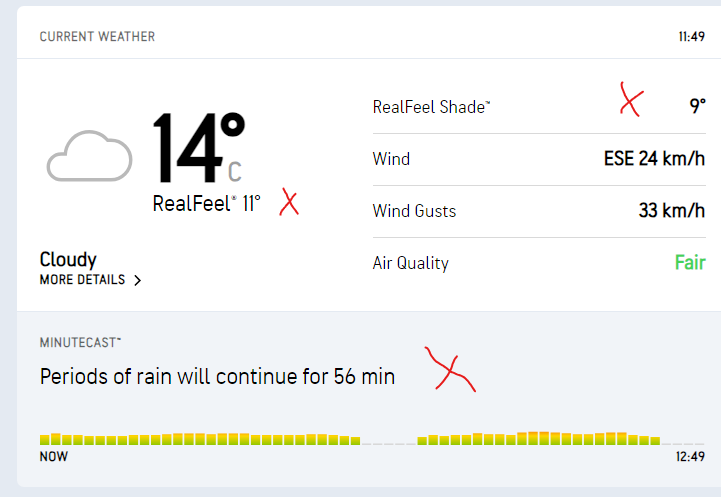Select the RealFeel 11° label
The width and height of the screenshot is (721, 497).
coord(206,204)
